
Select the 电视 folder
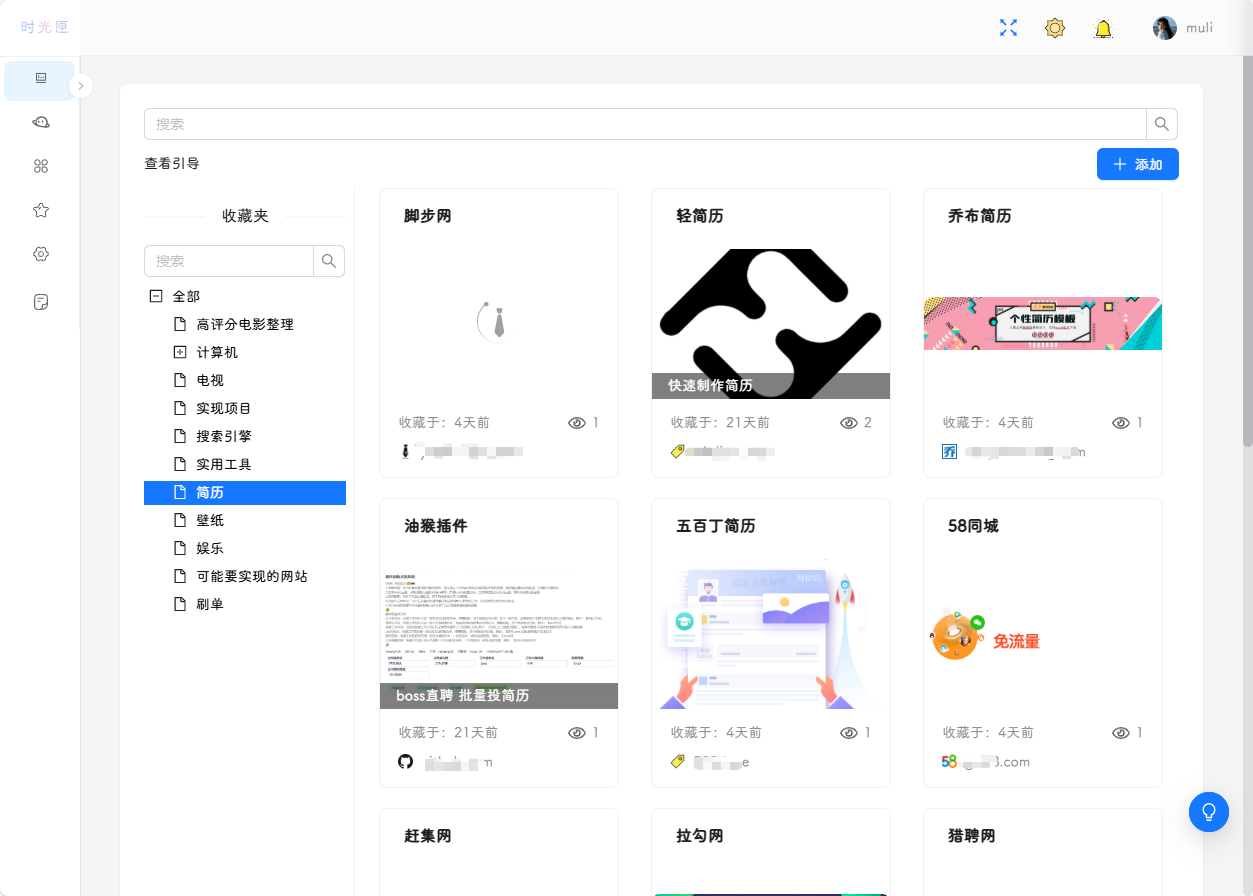[x=210, y=380]
